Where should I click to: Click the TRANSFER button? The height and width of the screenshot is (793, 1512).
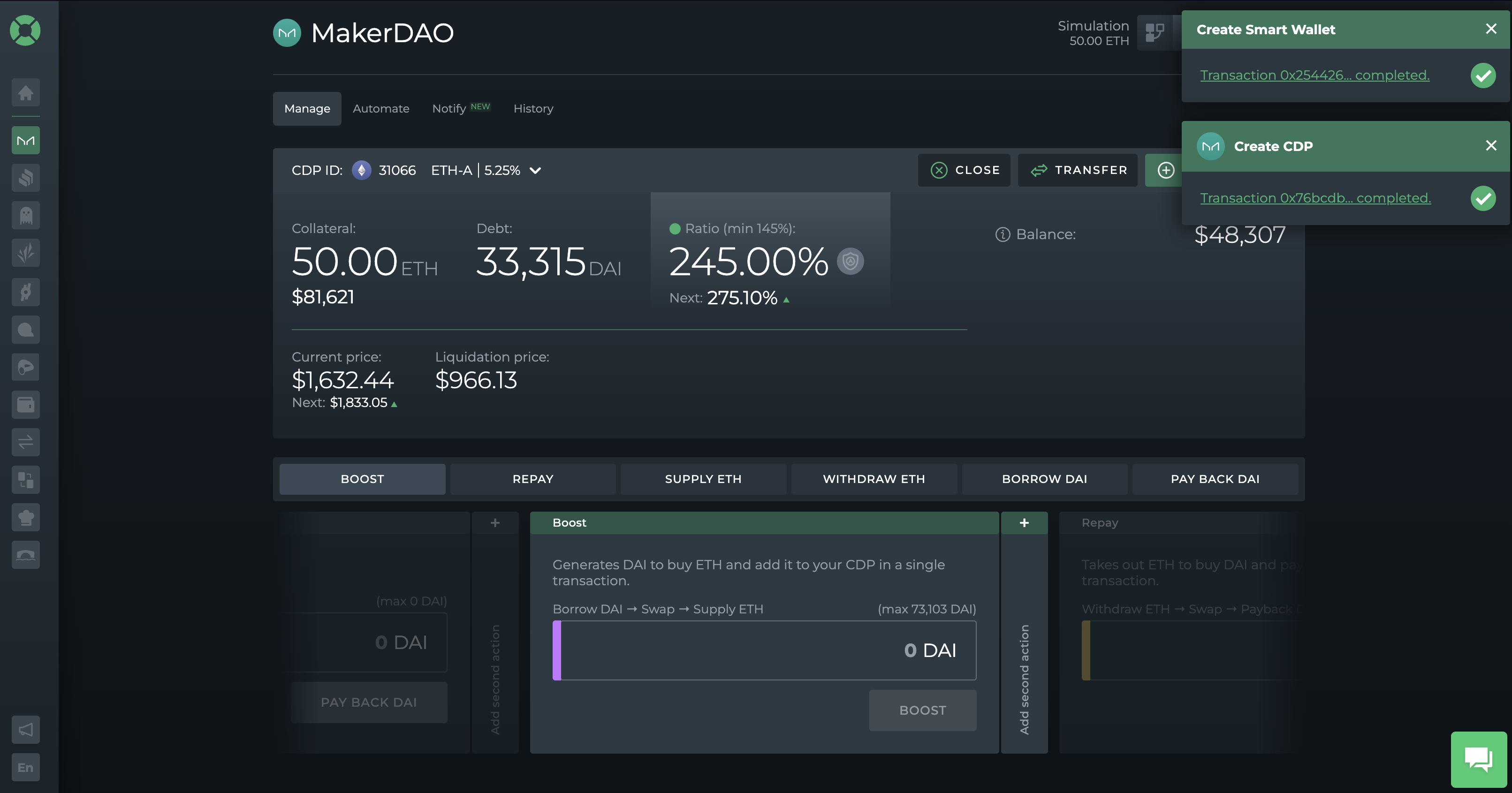pos(1078,170)
